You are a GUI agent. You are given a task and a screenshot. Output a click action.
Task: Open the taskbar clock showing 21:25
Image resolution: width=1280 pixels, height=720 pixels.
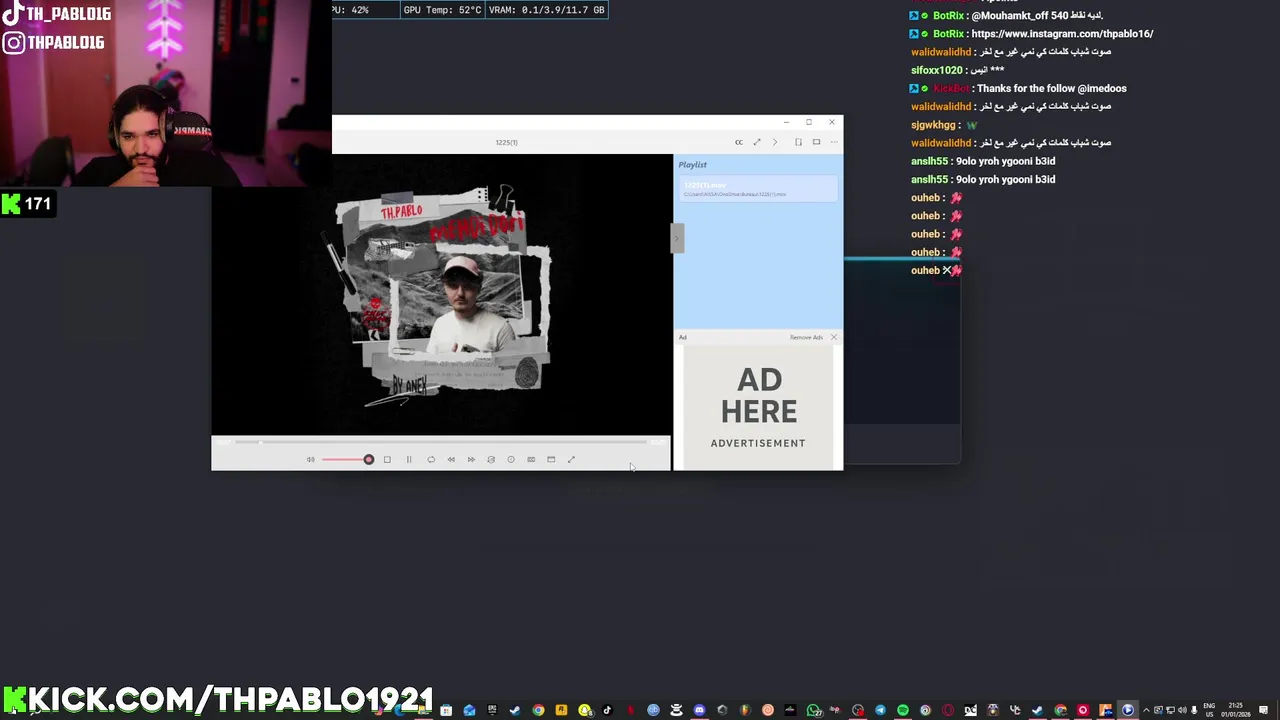pyautogui.click(x=1235, y=711)
